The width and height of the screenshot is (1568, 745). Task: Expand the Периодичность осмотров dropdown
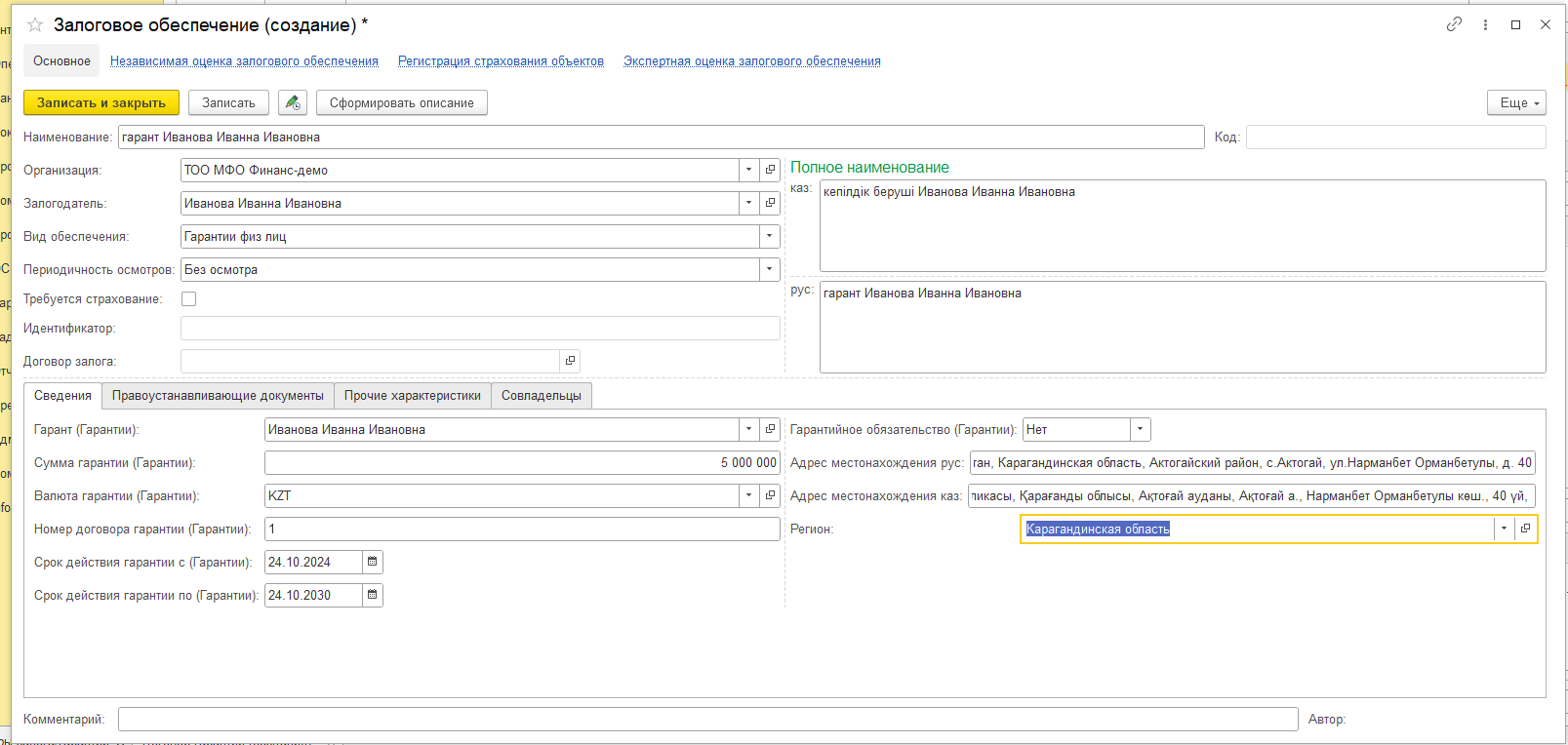(x=769, y=269)
